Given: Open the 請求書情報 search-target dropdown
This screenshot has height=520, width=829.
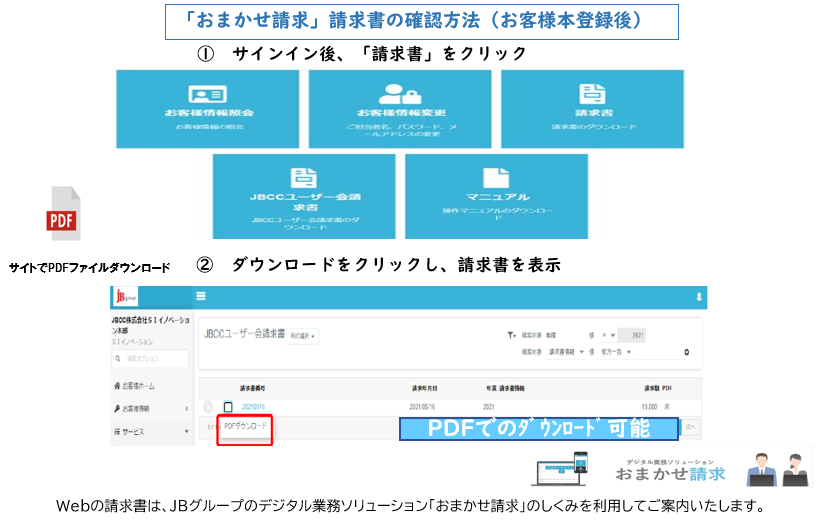Looking at the screenshot, I should (x=566, y=352).
